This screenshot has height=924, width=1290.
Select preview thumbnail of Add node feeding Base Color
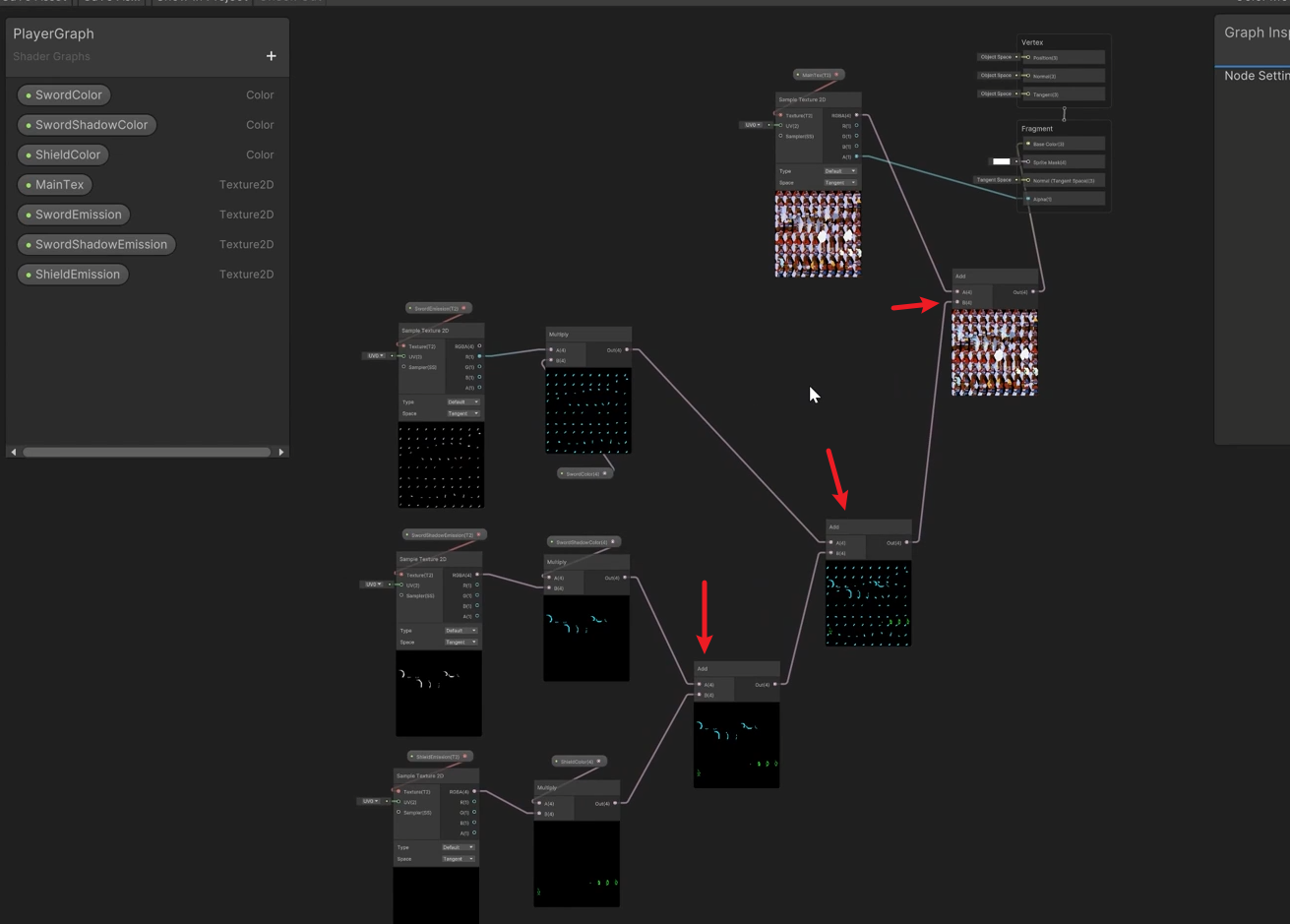pos(994,352)
